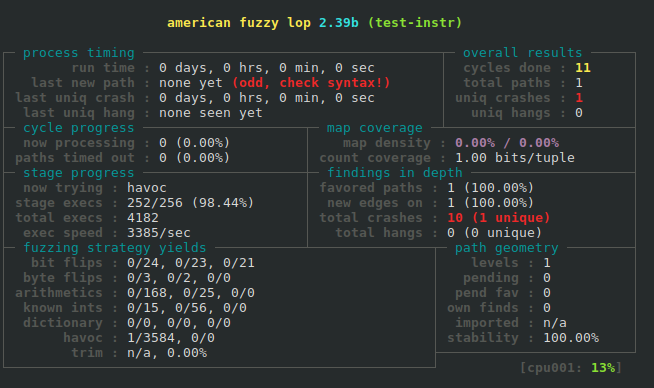Click the uniq crashes red count
Viewport: 654px width, 388px height.
[x=579, y=98]
